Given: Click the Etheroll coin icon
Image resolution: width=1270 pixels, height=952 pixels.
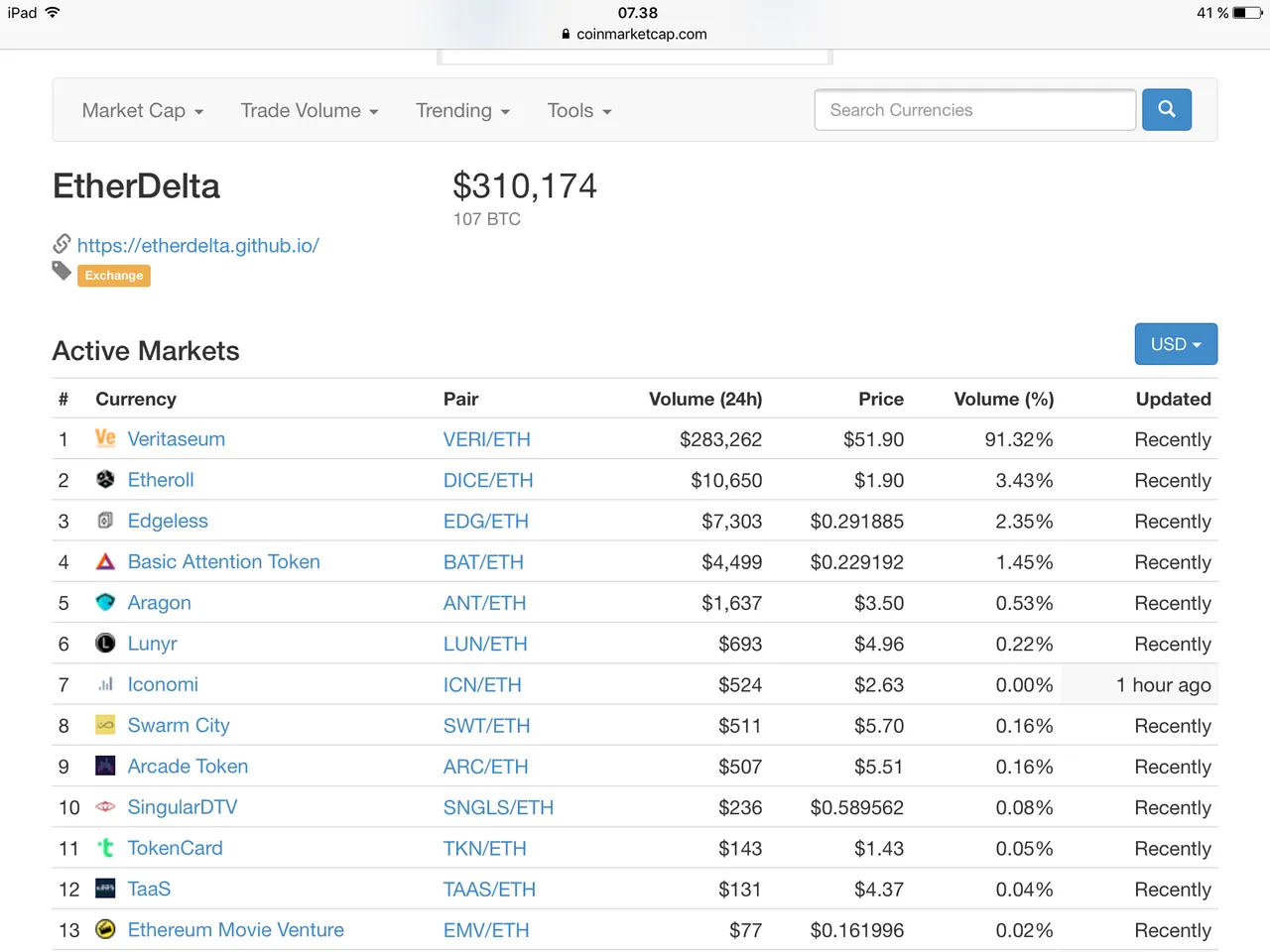Looking at the screenshot, I should (x=105, y=479).
